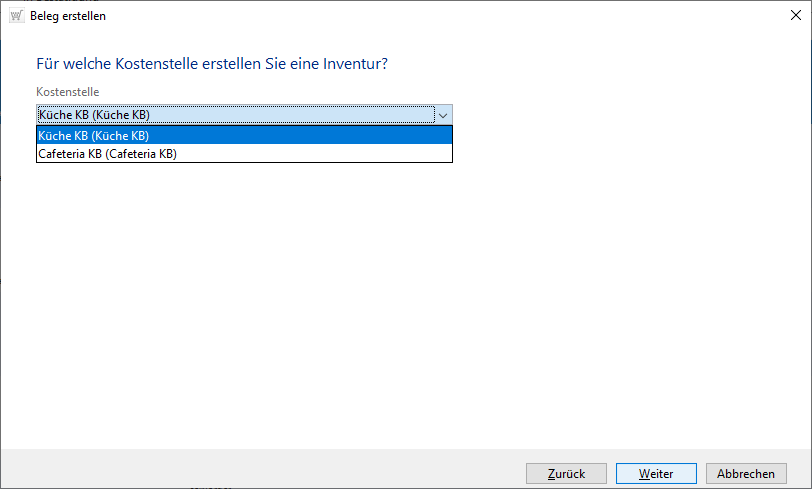Click the shopping cart app icon in title bar
Screen dimensions: 812x489
pyautogui.click(x=16, y=16)
